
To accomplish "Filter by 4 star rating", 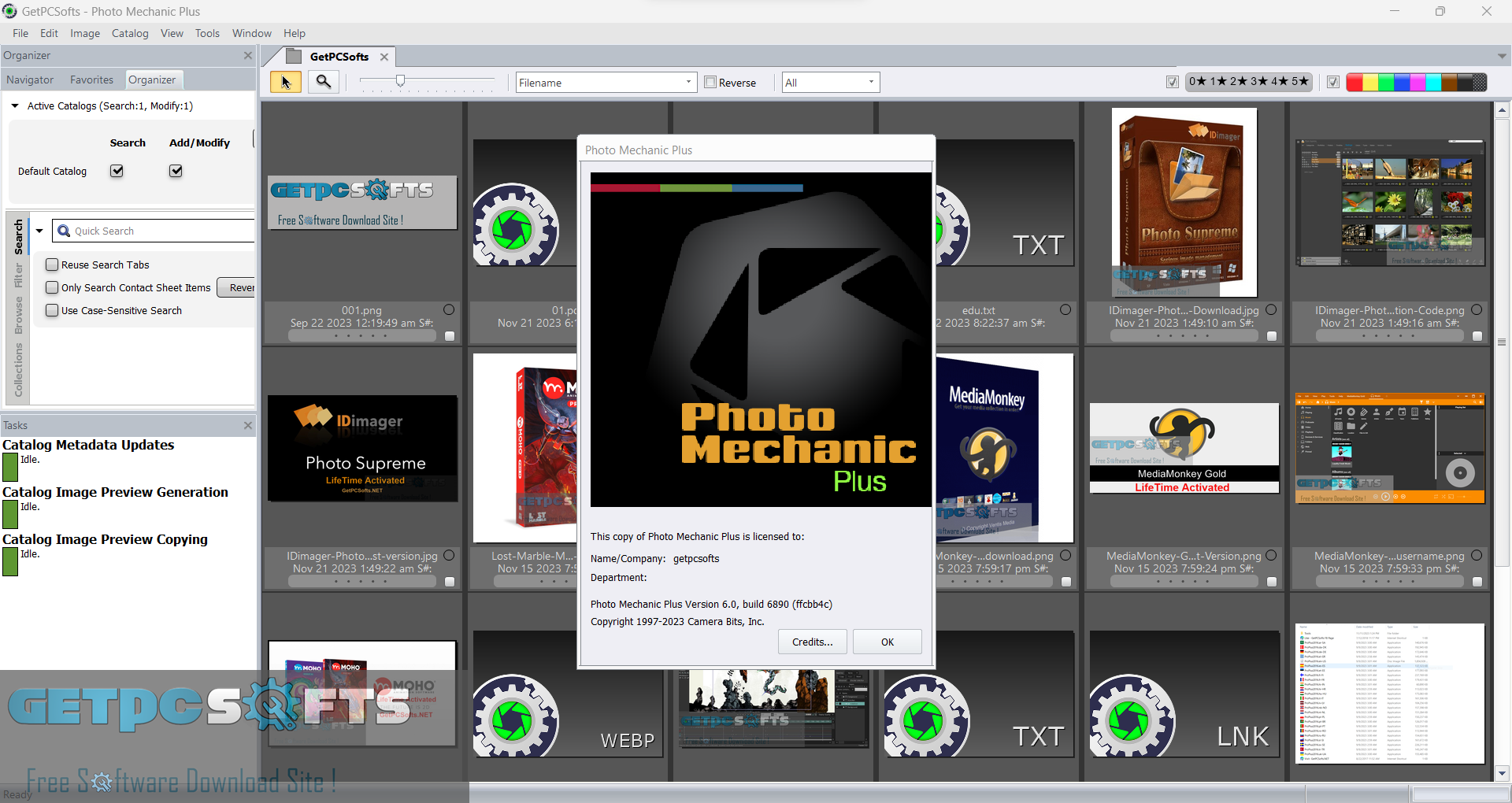I will click(x=1280, y=81).
